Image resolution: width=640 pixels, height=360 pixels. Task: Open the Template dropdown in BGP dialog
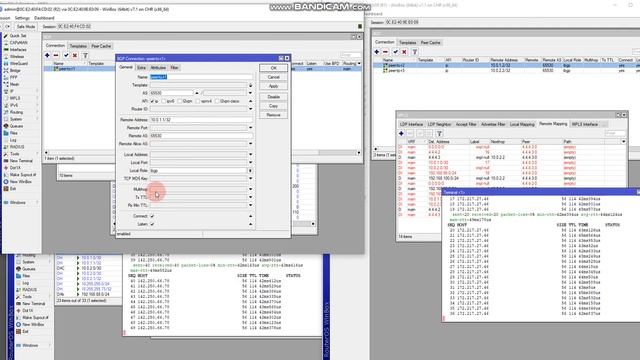pos(250,85)
